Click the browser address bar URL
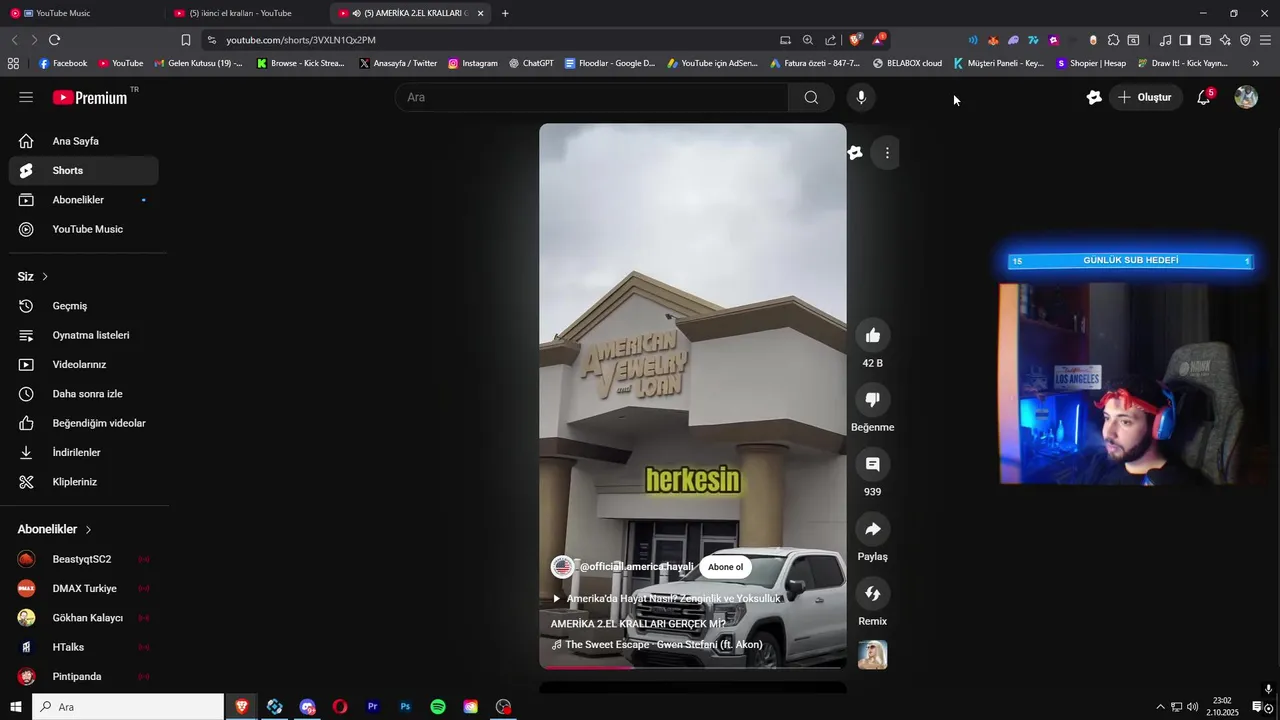 click(x=300, y=40)
